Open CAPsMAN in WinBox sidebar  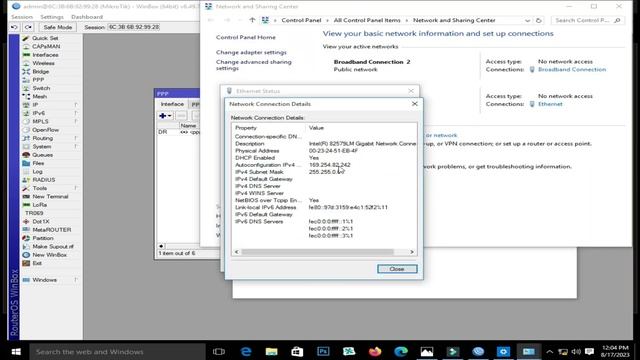pos(46,47)
